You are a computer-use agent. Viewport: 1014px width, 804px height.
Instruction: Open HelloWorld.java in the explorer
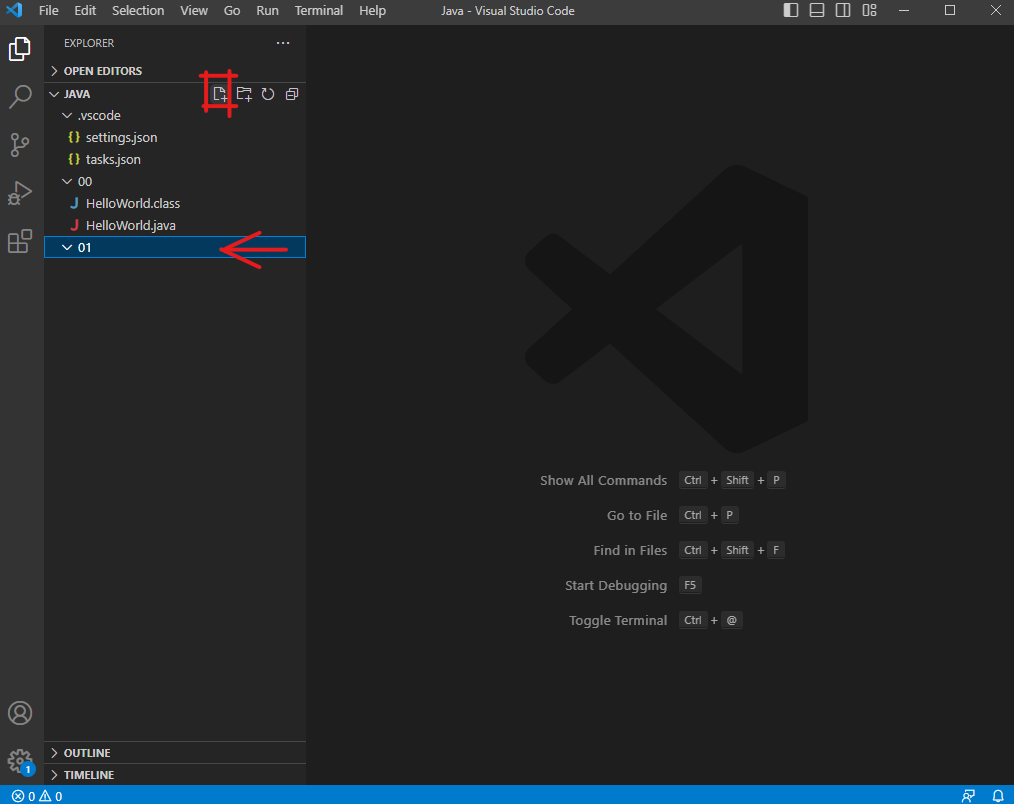tap(130, 225)
